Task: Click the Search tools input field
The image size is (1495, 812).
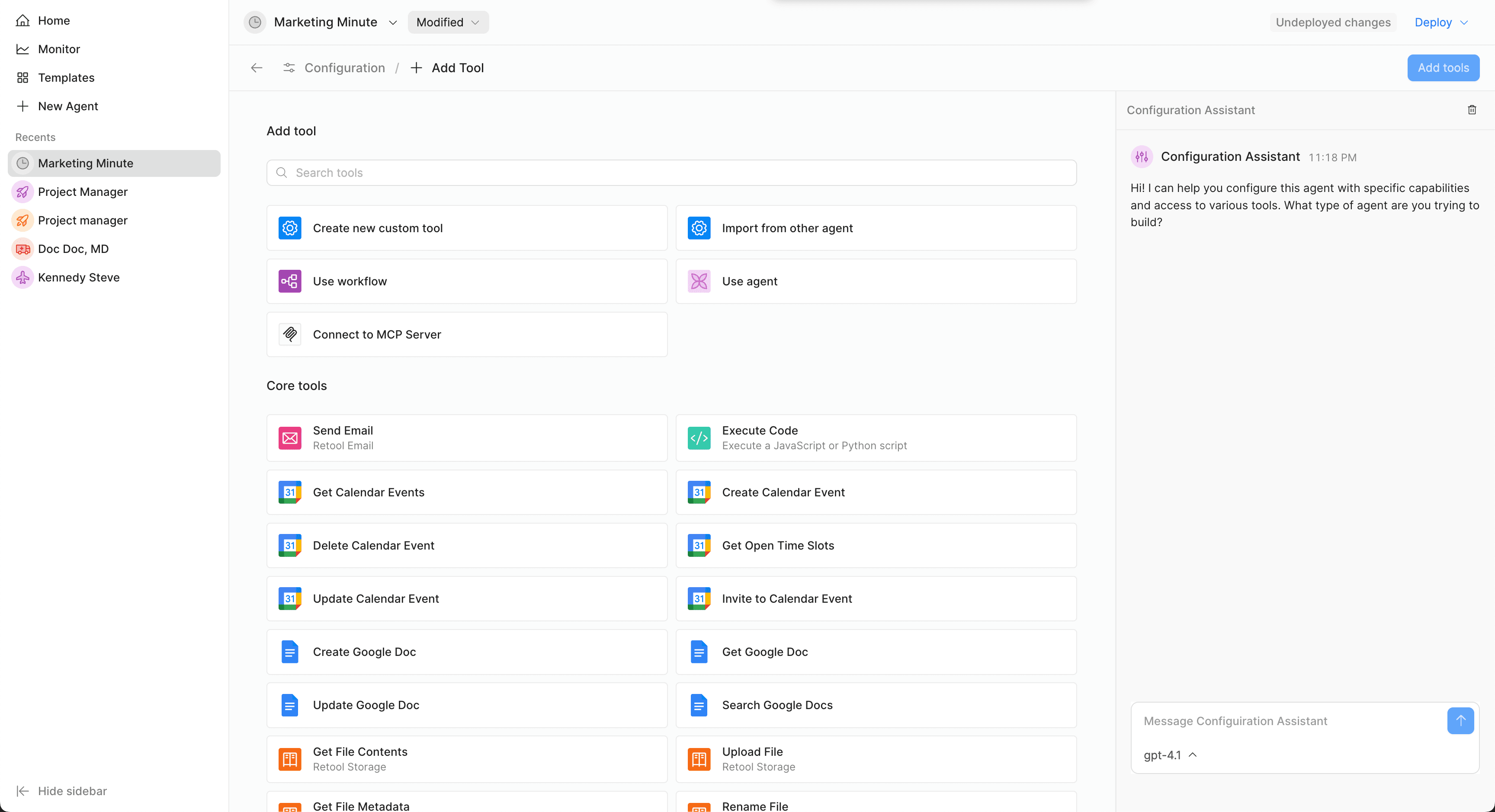Action: pyautogui.click(x=671, y=173)
